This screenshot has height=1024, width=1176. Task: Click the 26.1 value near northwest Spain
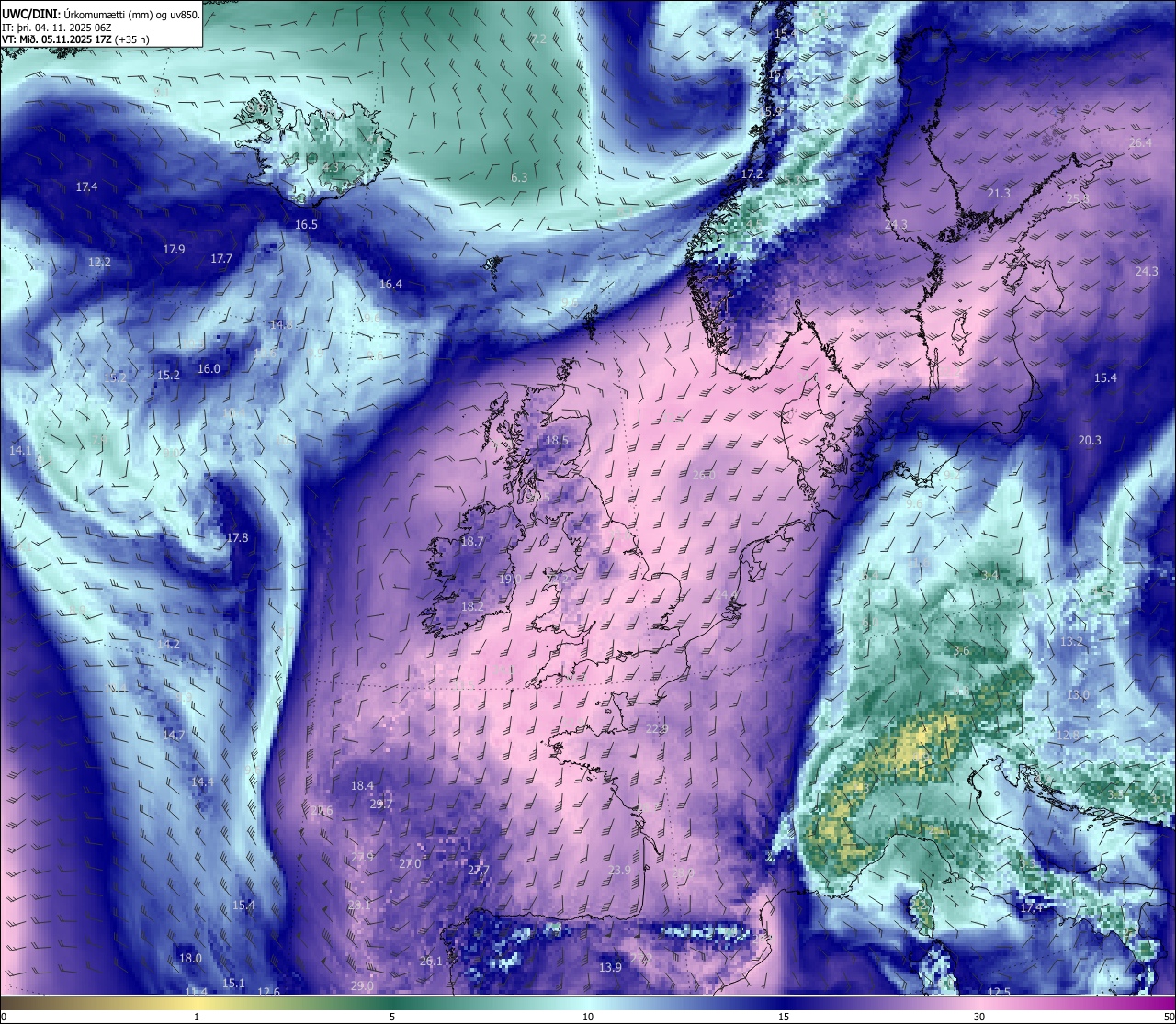[x=431, y=961]
